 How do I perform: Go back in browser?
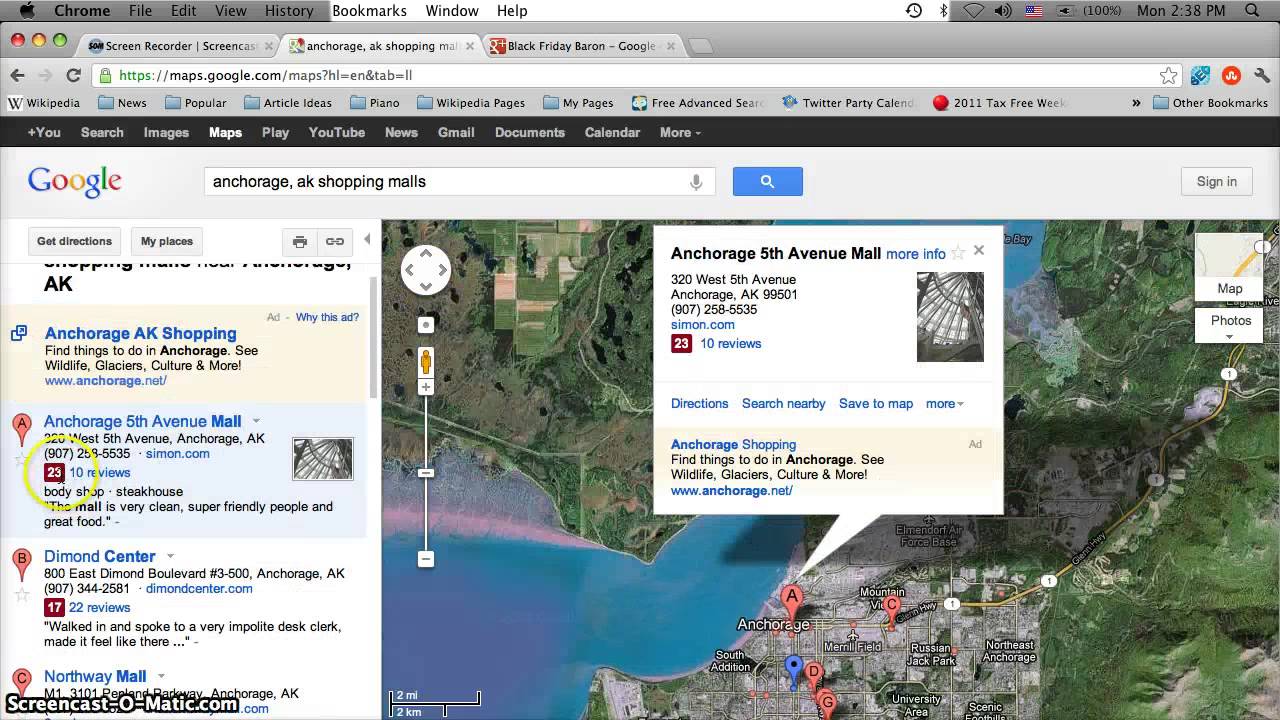(17, 75)
